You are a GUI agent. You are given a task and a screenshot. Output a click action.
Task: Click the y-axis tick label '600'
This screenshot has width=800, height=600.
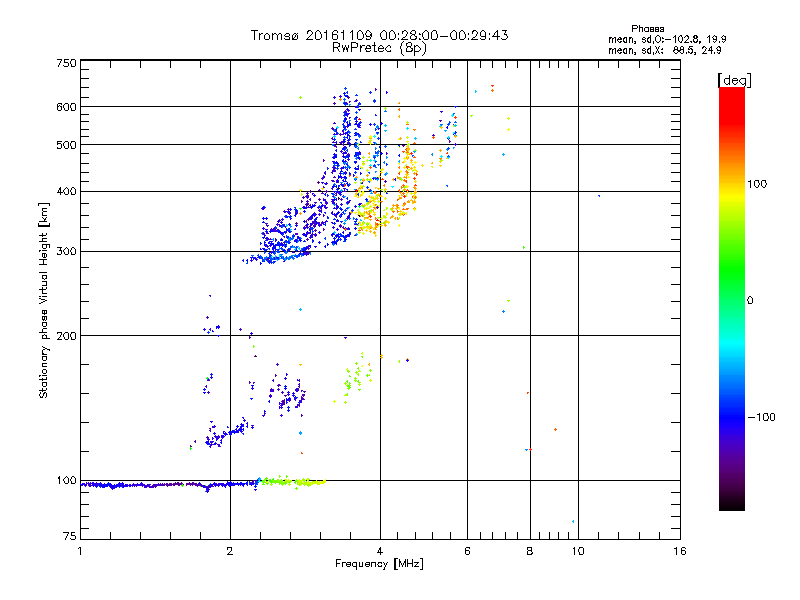click(66, 107)
